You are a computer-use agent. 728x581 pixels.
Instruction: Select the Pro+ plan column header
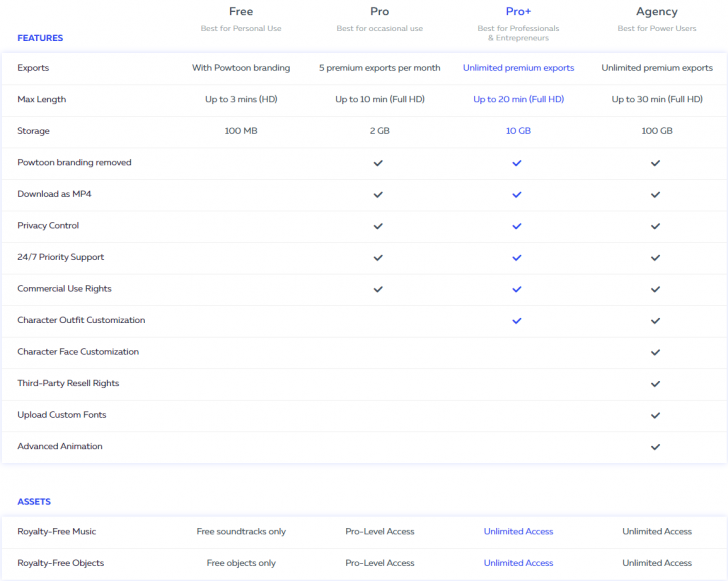(x=518, y=12)
